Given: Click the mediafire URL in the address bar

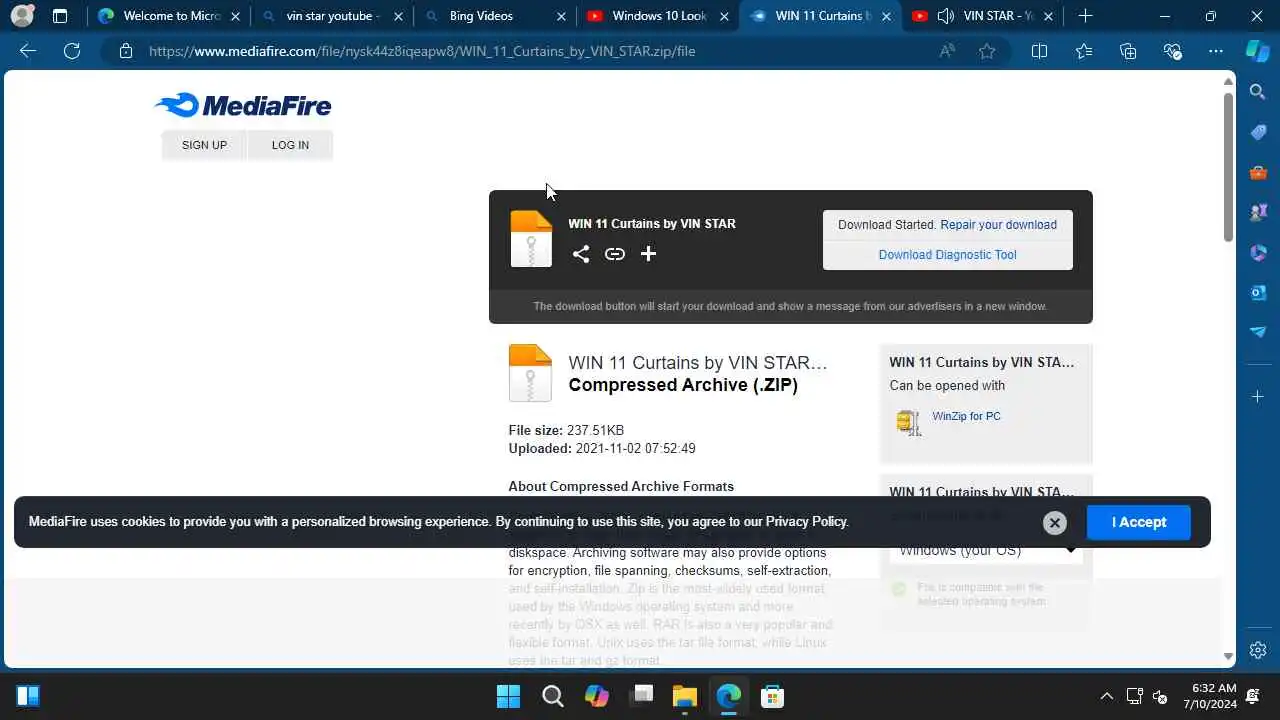Looking at the screenshot, I should click(x=422, y=51).
